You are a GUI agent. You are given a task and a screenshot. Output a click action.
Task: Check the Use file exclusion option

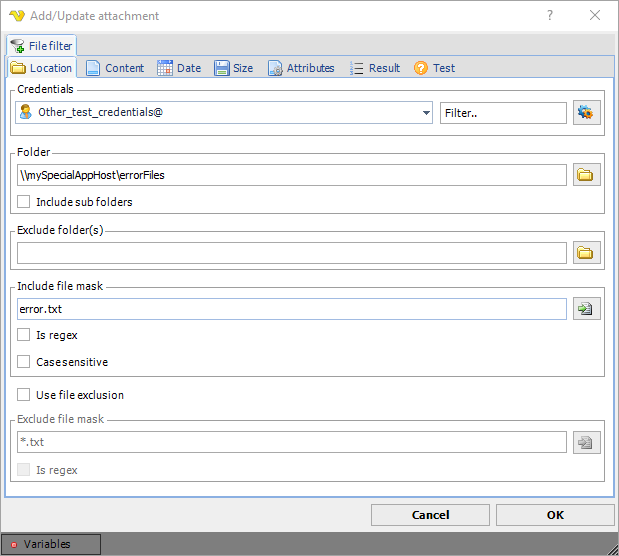point(24,395)
